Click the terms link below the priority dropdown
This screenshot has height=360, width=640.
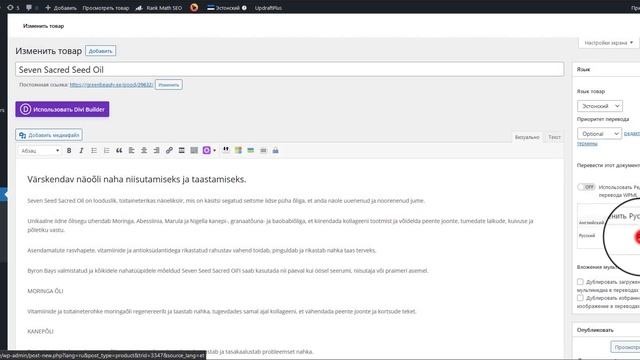[587, 144]
